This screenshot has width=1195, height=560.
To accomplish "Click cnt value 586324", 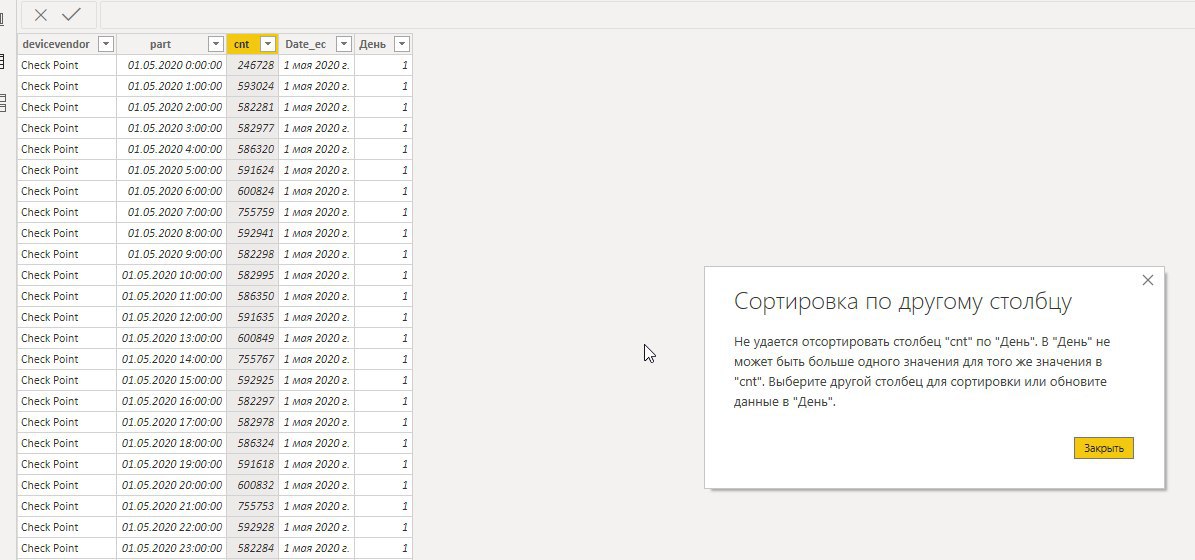I will 252,443.
